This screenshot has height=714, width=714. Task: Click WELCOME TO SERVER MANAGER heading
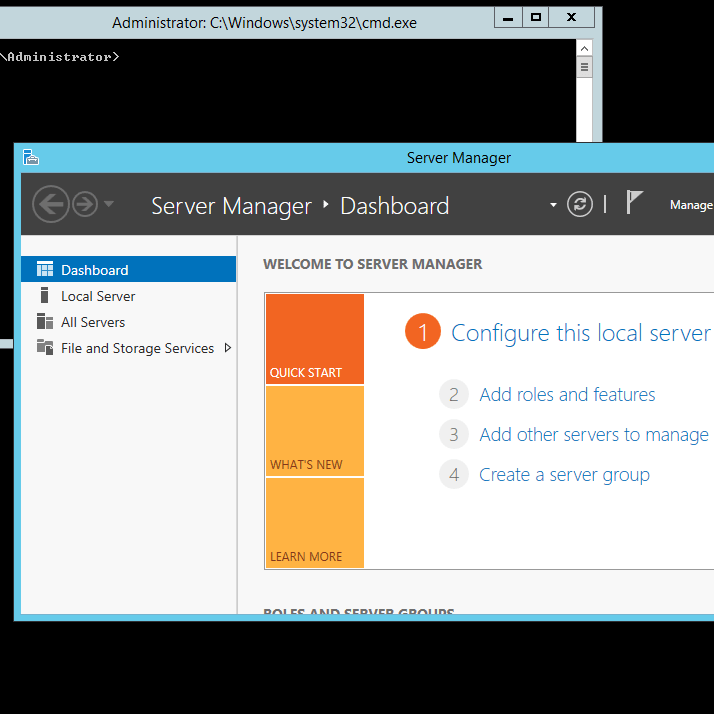[x=372, y=264]
